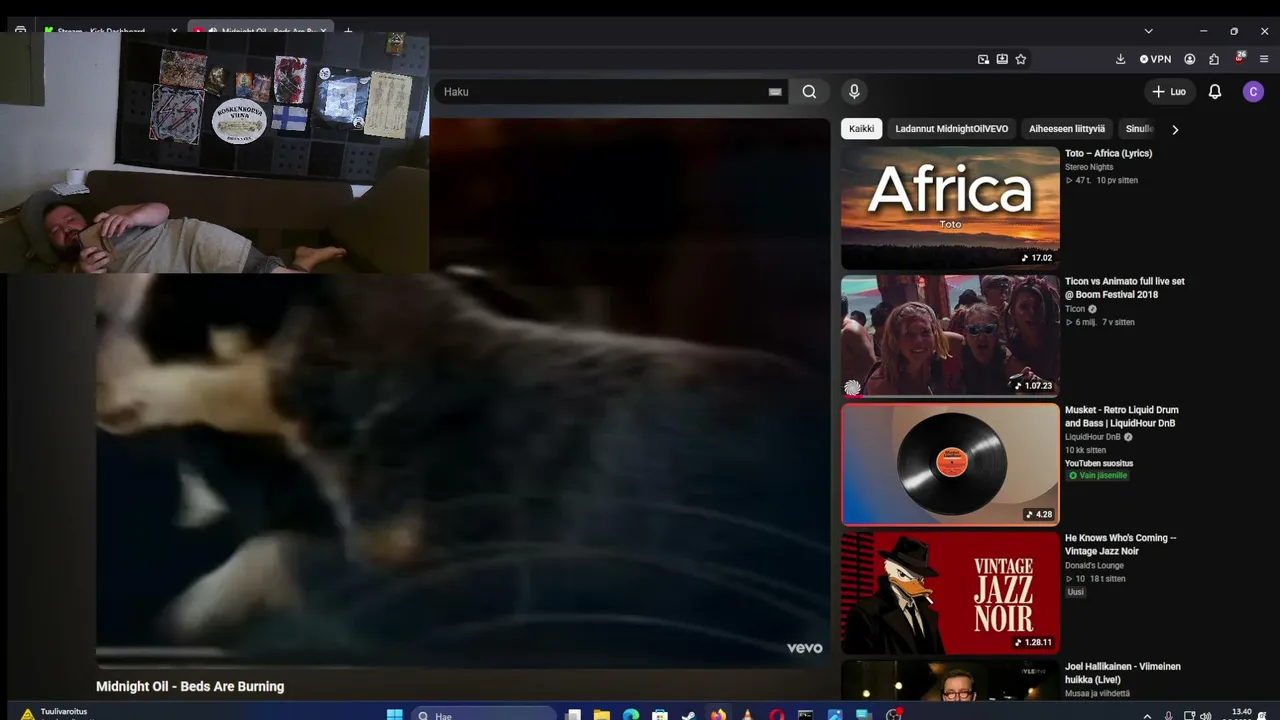Open the terminal from the taskbar
Viewport: 1280px width, 720px height.
pos(806,715)
